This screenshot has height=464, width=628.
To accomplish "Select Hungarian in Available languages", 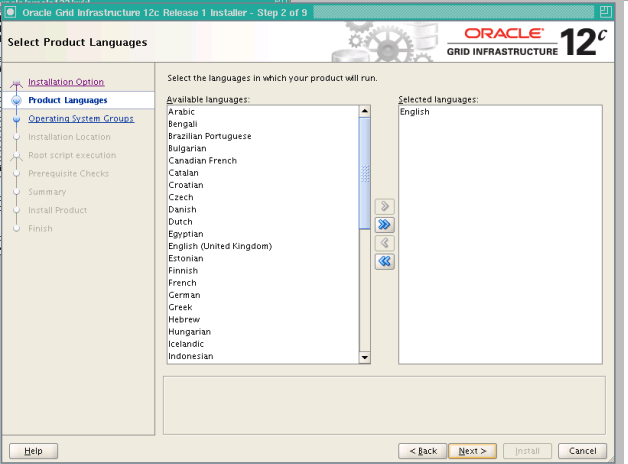I will (263, 331).
